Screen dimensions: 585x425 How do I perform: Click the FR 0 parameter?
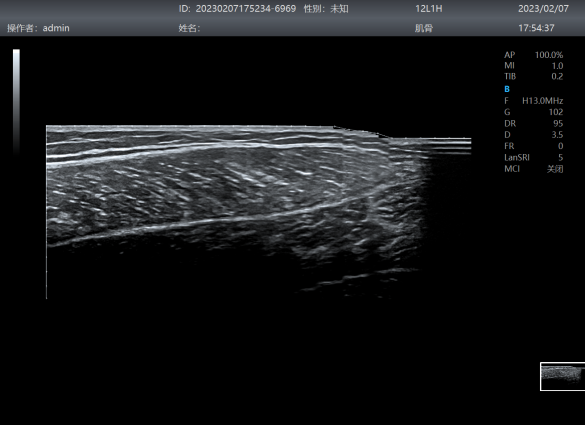[x=534, y=146]
